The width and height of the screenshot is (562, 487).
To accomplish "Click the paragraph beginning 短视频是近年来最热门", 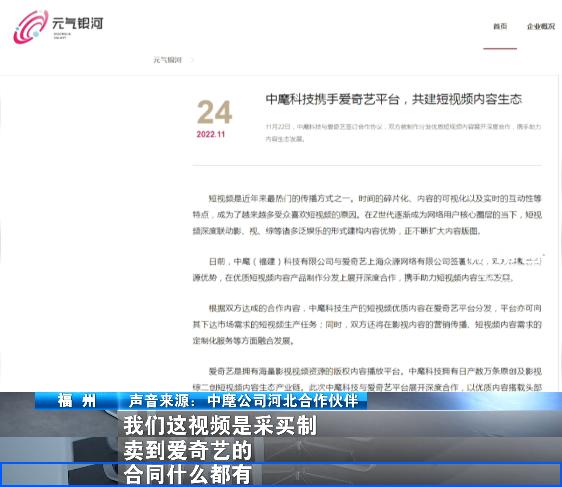I will (x=367, y=215).
